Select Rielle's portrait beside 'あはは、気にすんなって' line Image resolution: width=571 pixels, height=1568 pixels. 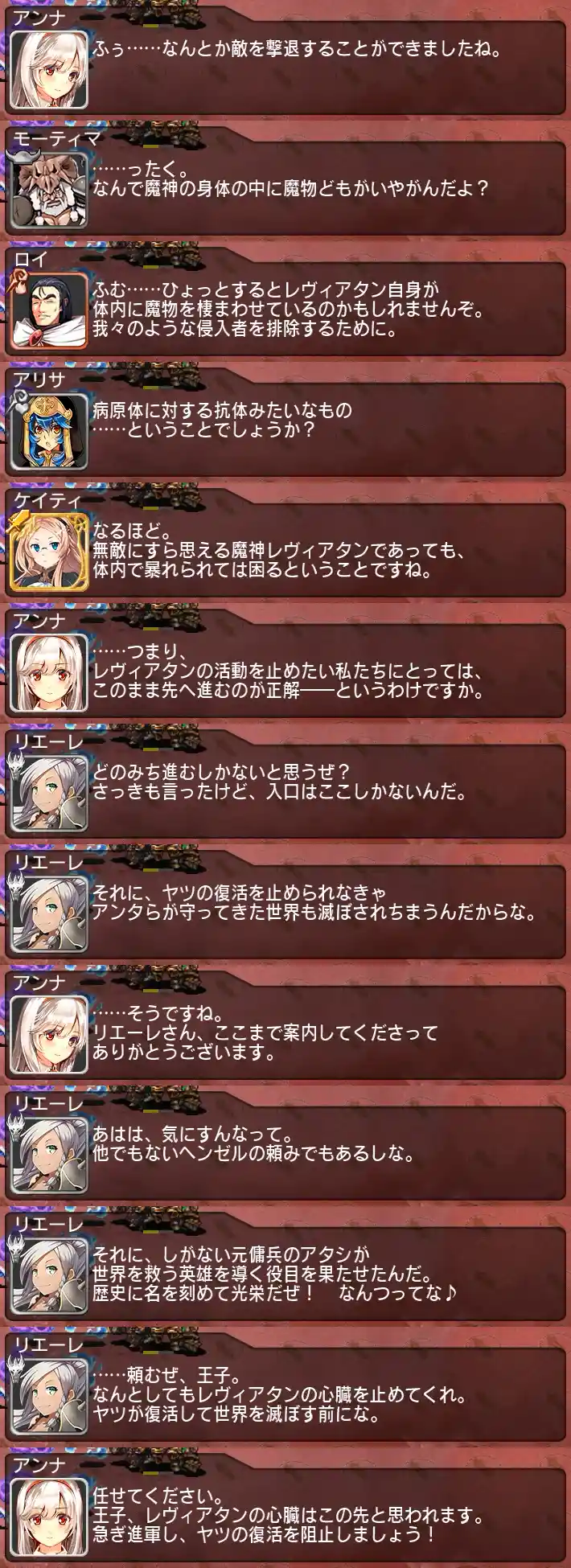coord(48,1155)
